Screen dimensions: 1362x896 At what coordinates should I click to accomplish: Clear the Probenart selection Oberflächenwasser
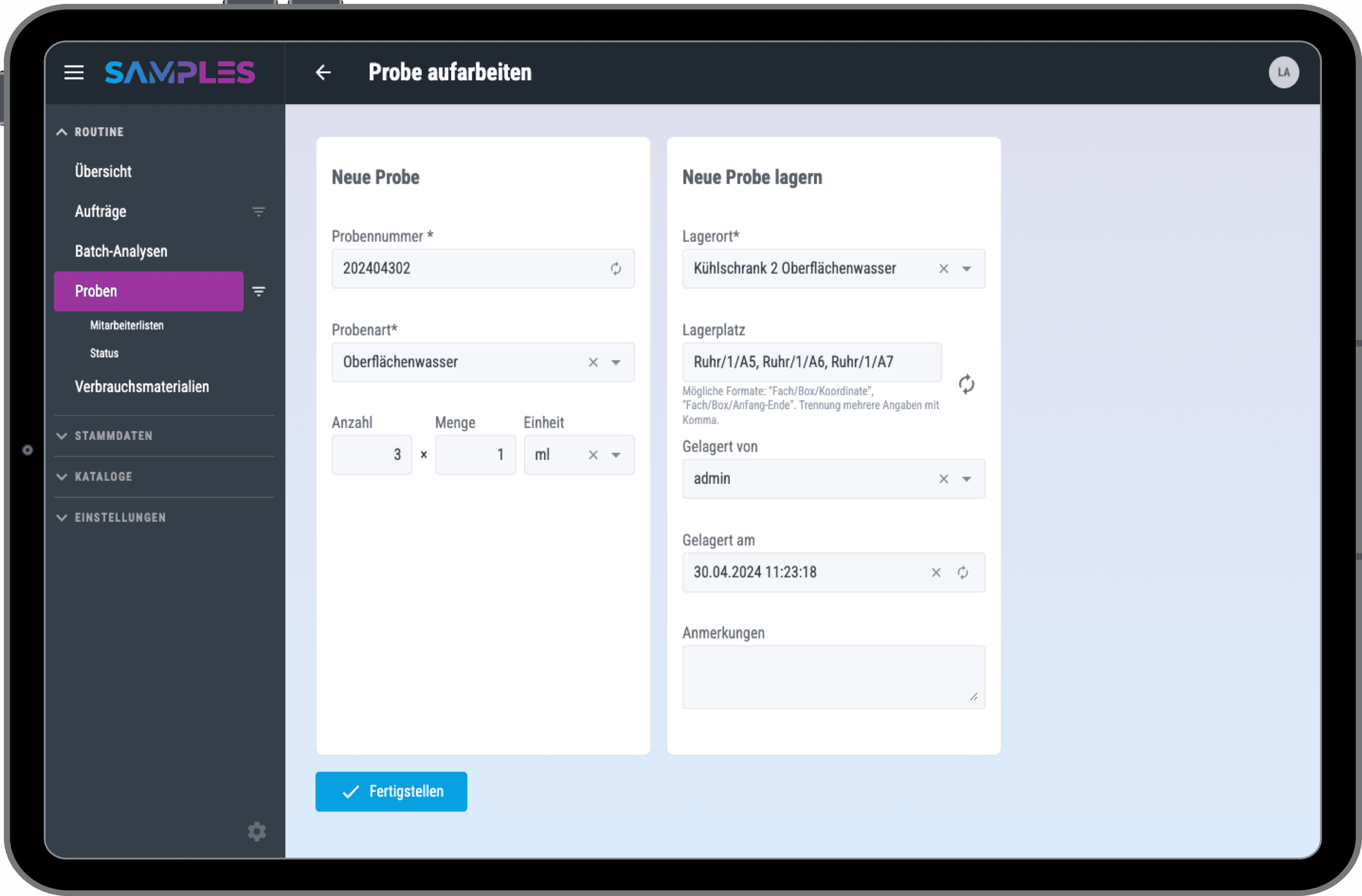593,362
